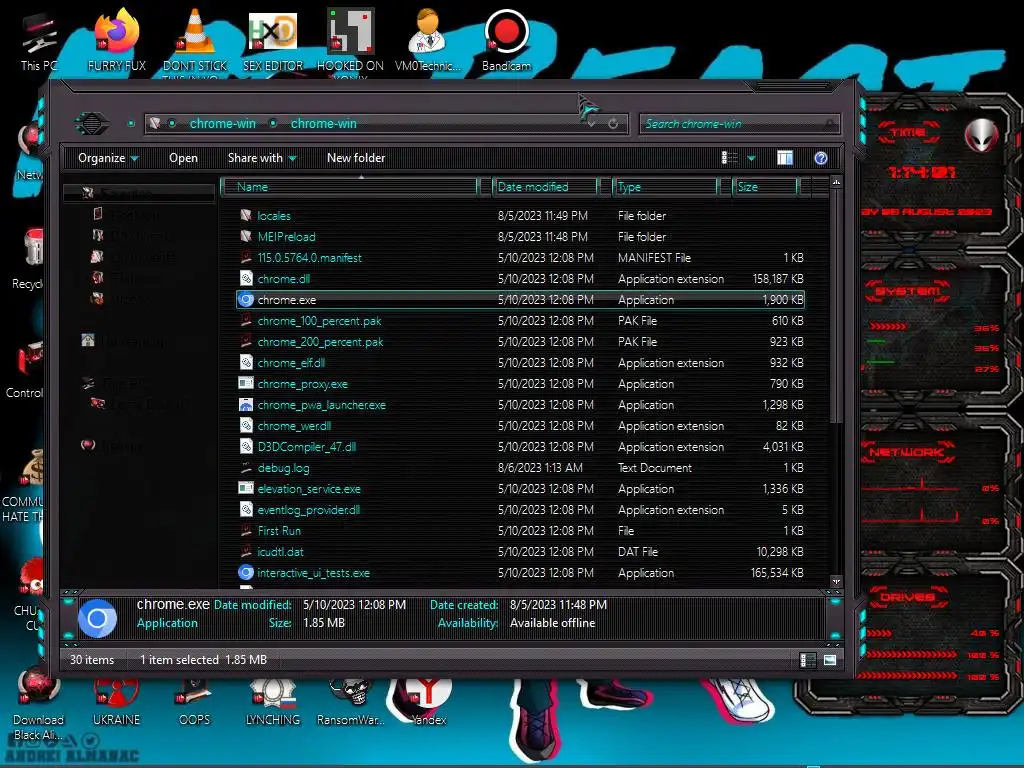Image resolution: width=1024 pixels, height=768 pixels.
Task: Sort by the Name column header
Action: click(x=349, y=187)
